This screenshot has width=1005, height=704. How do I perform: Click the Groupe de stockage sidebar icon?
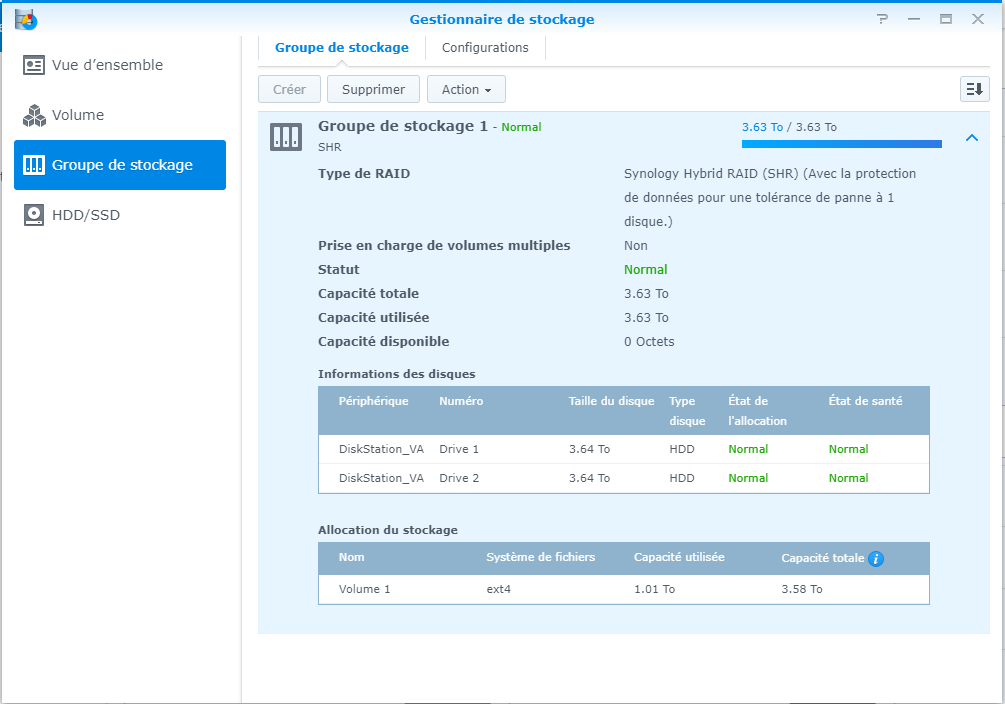34,165
